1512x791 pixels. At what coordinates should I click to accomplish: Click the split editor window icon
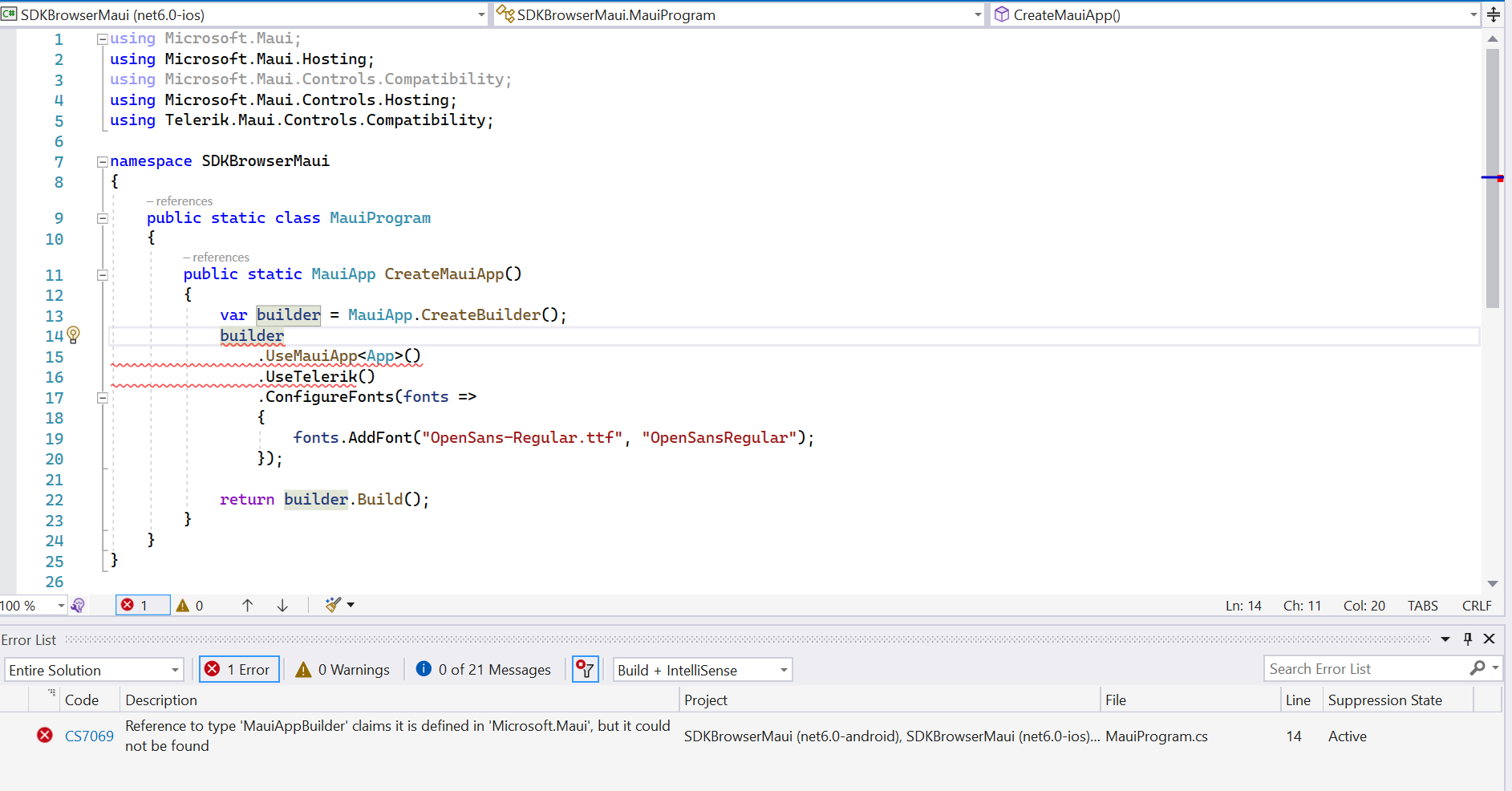point(1494,14)
